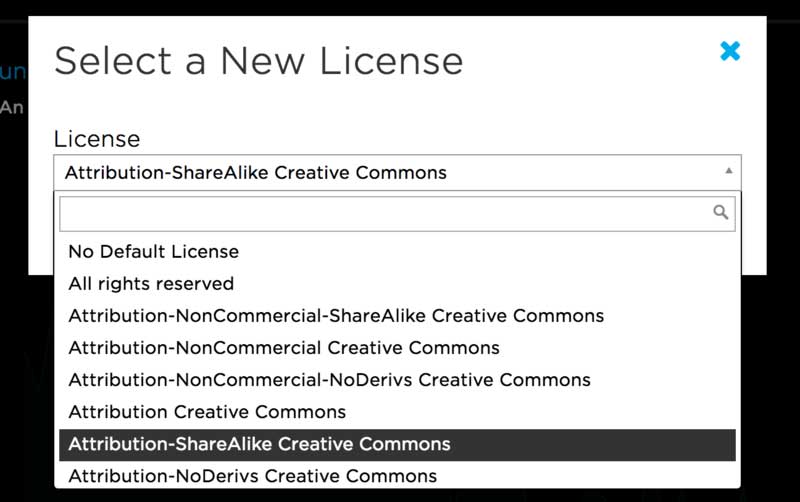This screenshot has width=800, height=502.
Task: Click the magnifier icon in the search box
Action: [720, 212]
